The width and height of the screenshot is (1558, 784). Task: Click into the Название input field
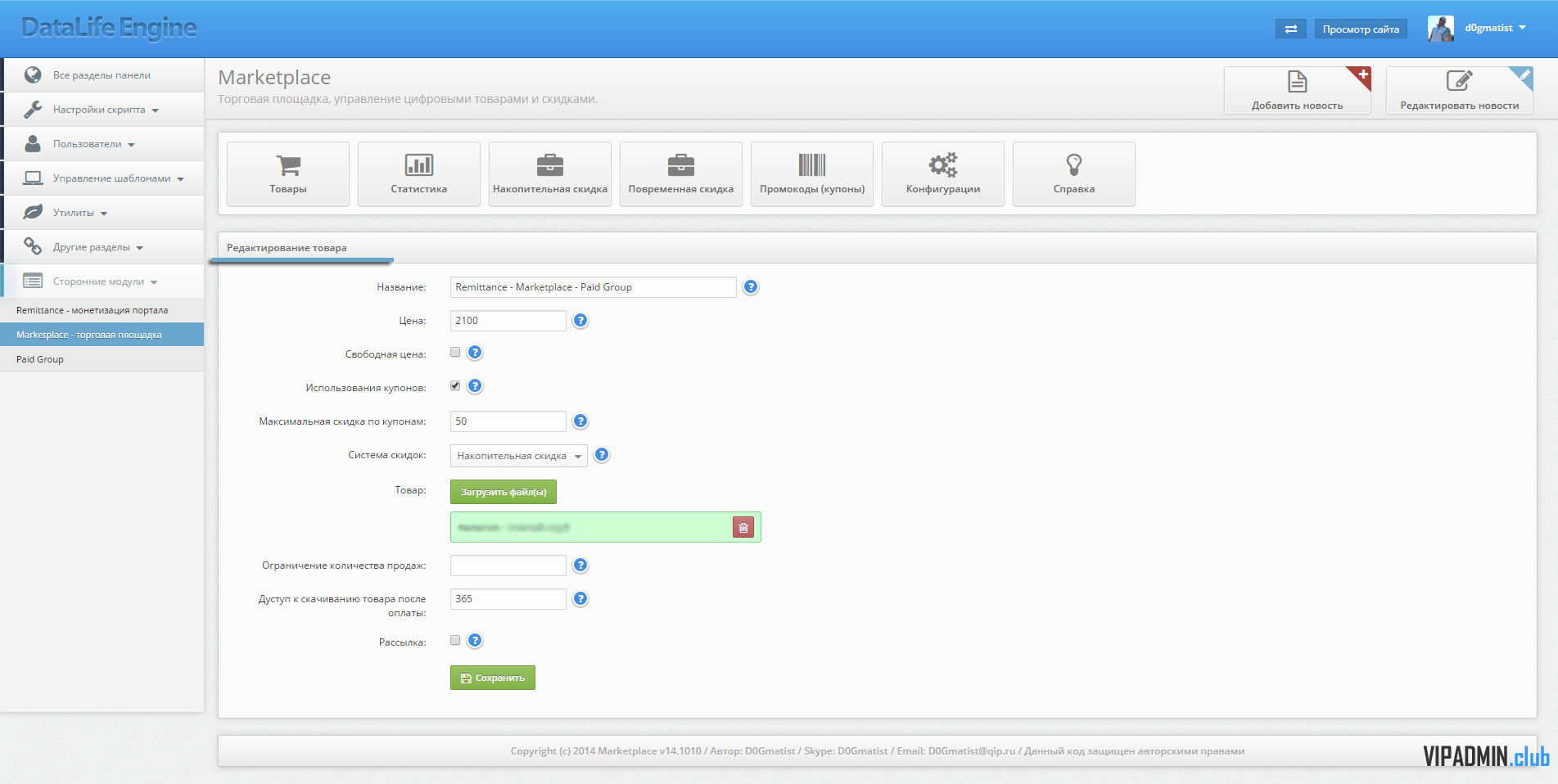[594, 287]
